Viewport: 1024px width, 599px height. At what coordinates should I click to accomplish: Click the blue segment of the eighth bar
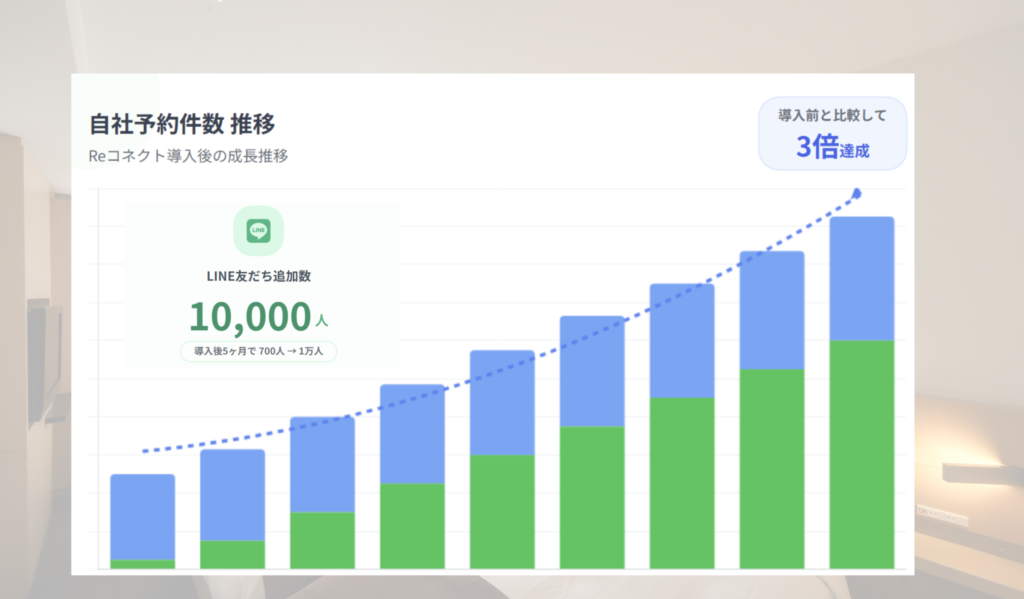click(x=772, y=310)
